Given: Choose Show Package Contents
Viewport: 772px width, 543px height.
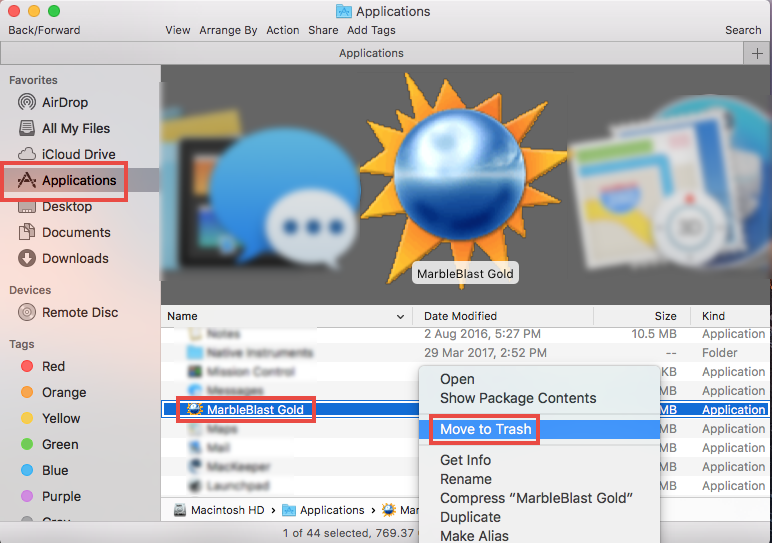Looking at the screenshot, I should pos(518,398).
